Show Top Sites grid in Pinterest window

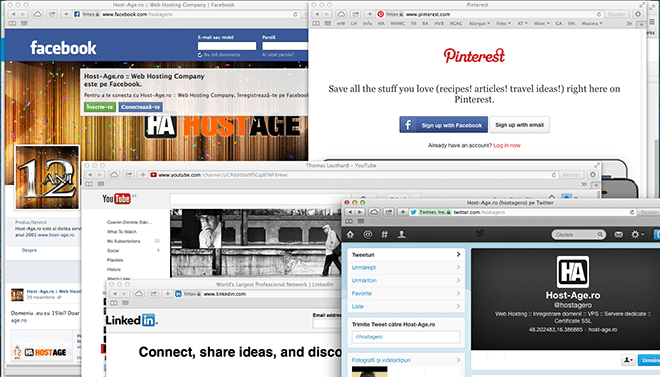(327, 24)
